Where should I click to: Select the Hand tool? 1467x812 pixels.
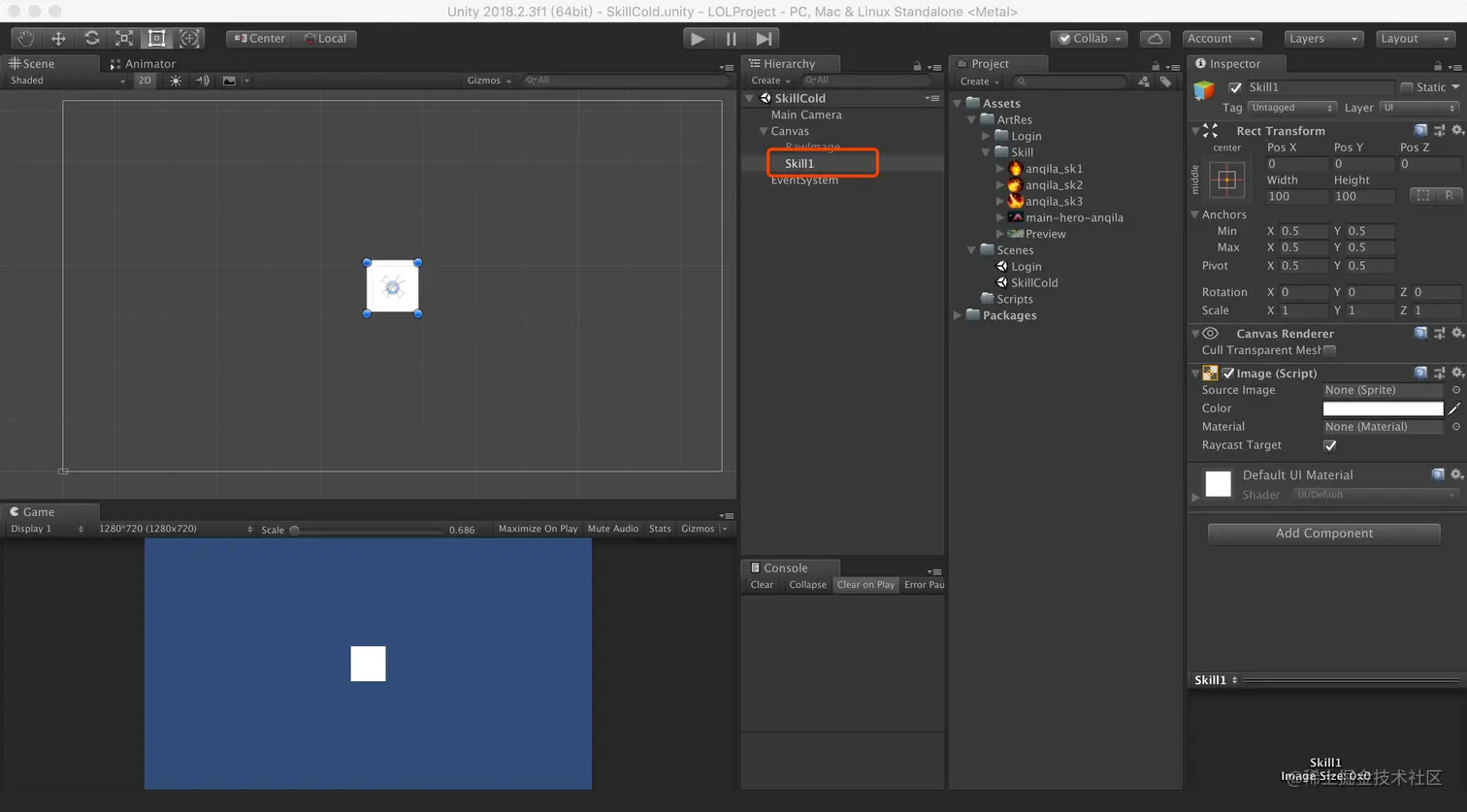click(25, 39)
